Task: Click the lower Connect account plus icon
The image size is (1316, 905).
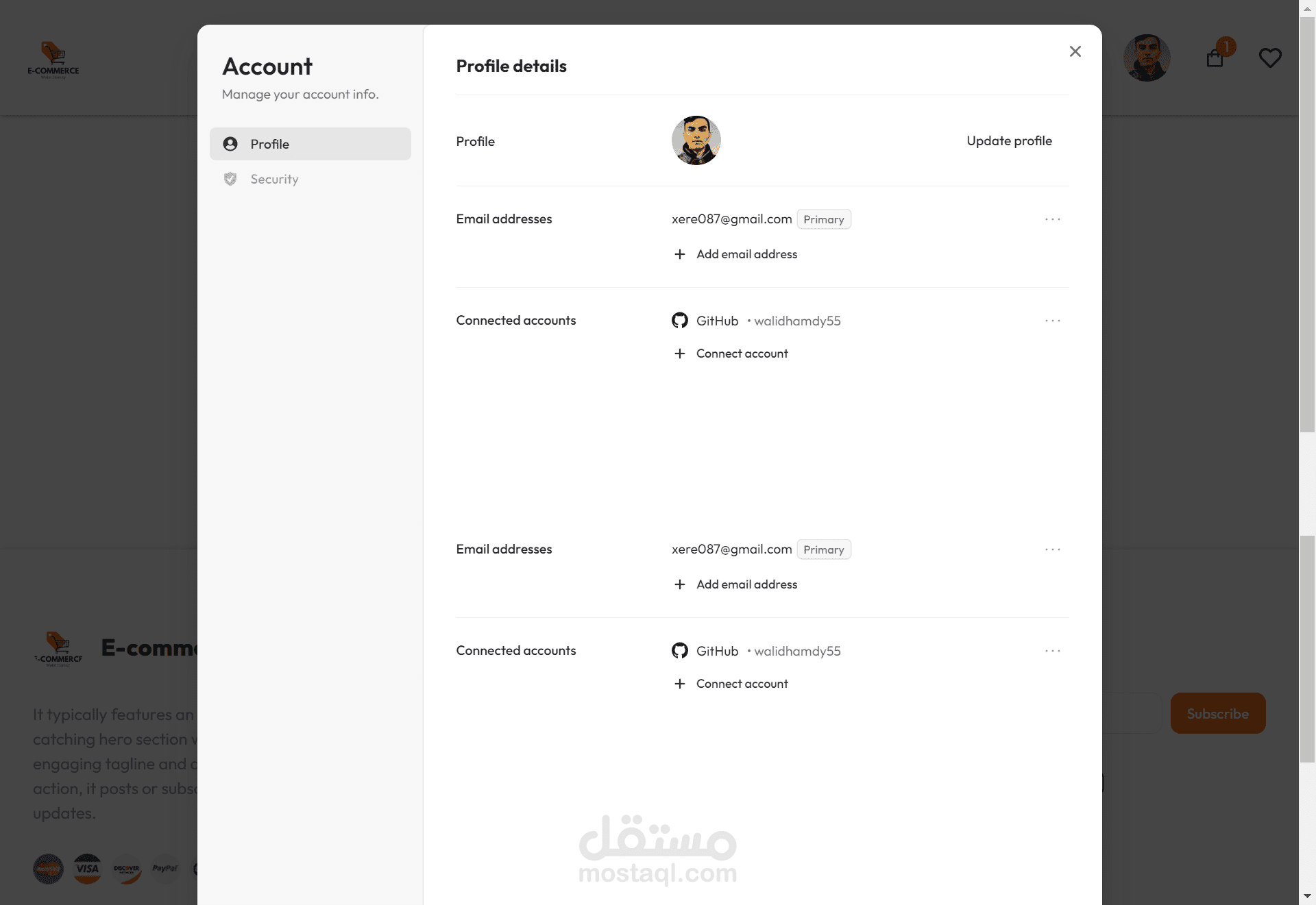Action: pyautogui.click(x=679, y=684)
